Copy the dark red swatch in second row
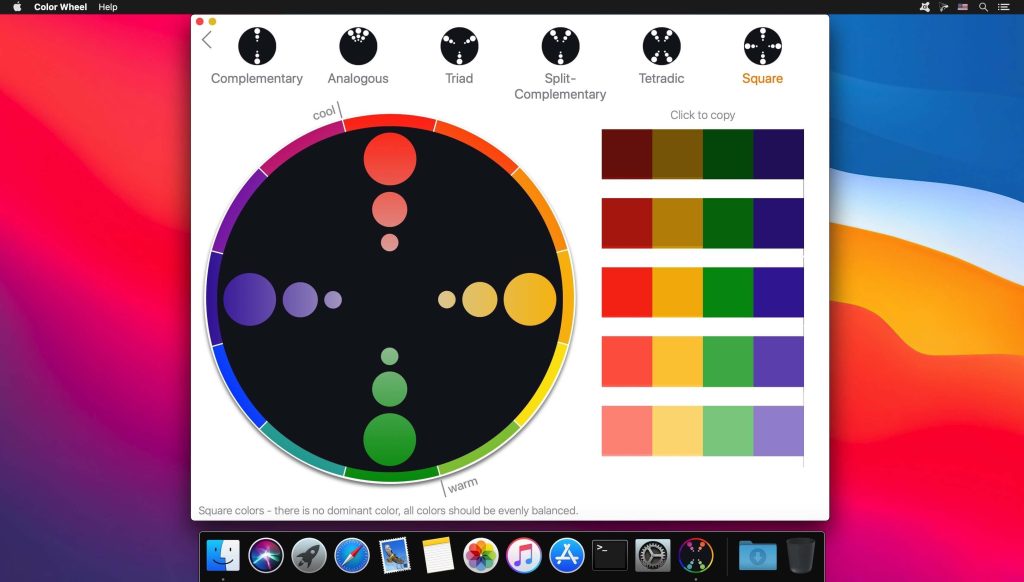Image resolution: width=1024 pixels, height=582 pixels. coord(627,223)
